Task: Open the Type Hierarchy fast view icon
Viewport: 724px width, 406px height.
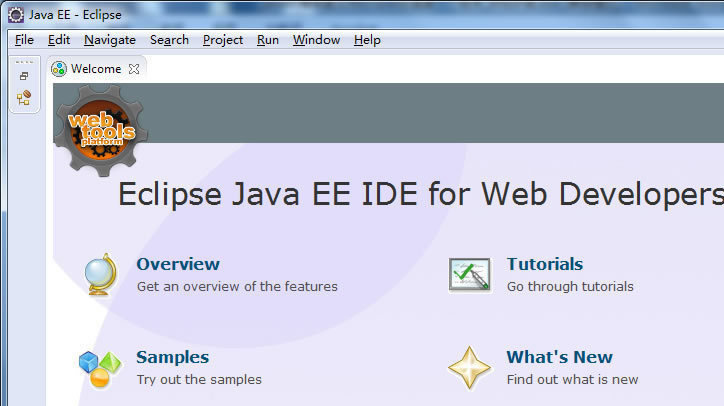Action: tap(24, 97)
